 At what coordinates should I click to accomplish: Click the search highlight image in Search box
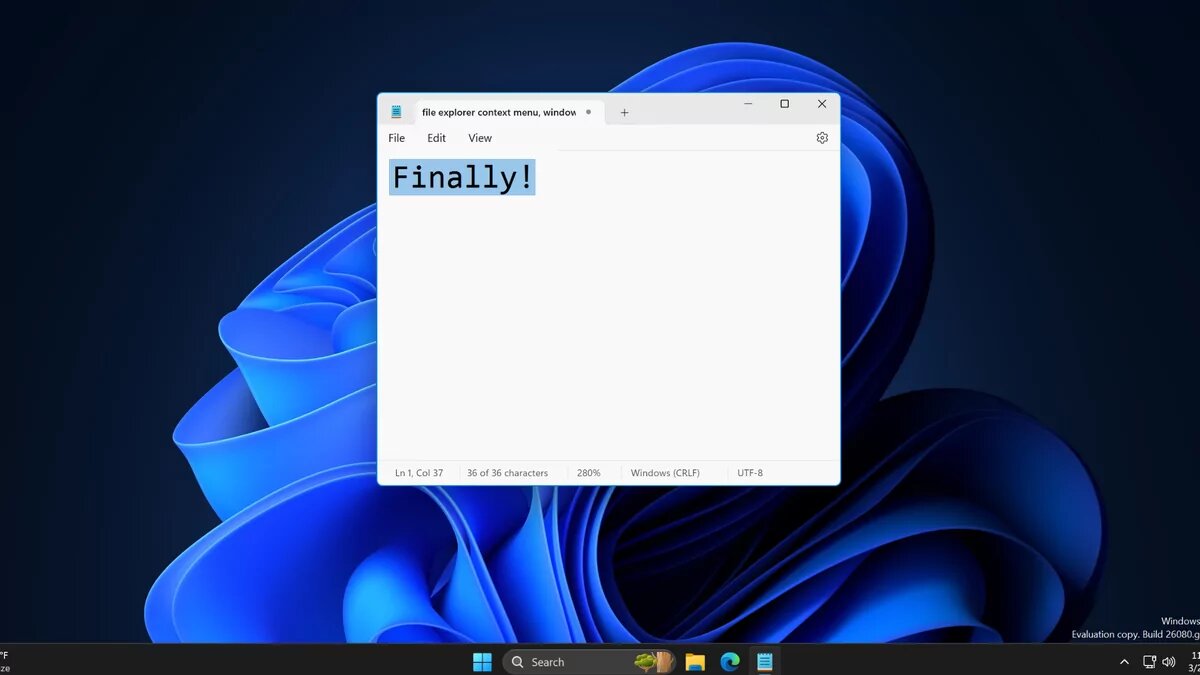pos(654,662)
